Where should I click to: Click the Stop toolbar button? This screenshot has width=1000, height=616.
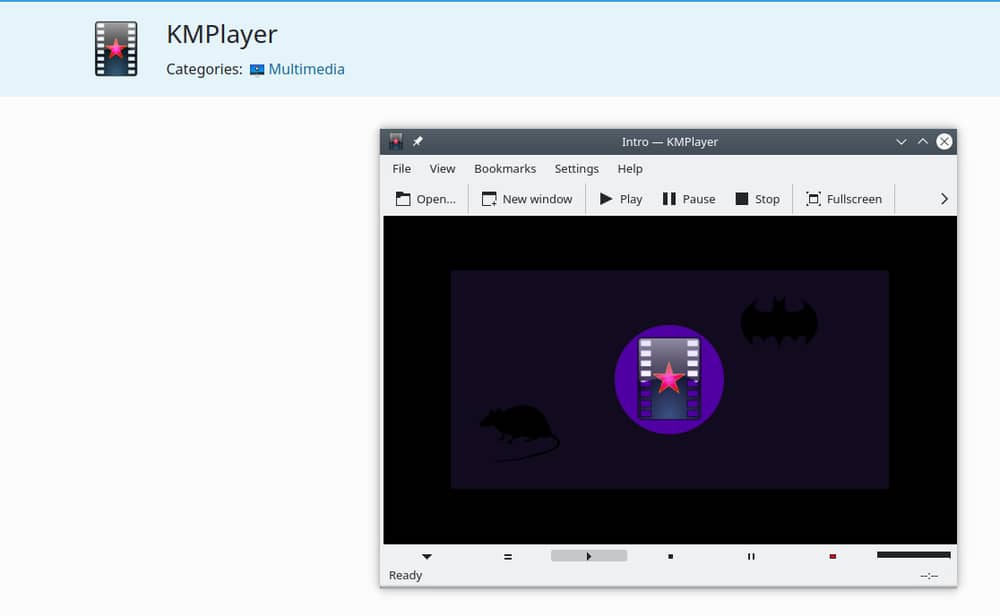tap(758, 199)
